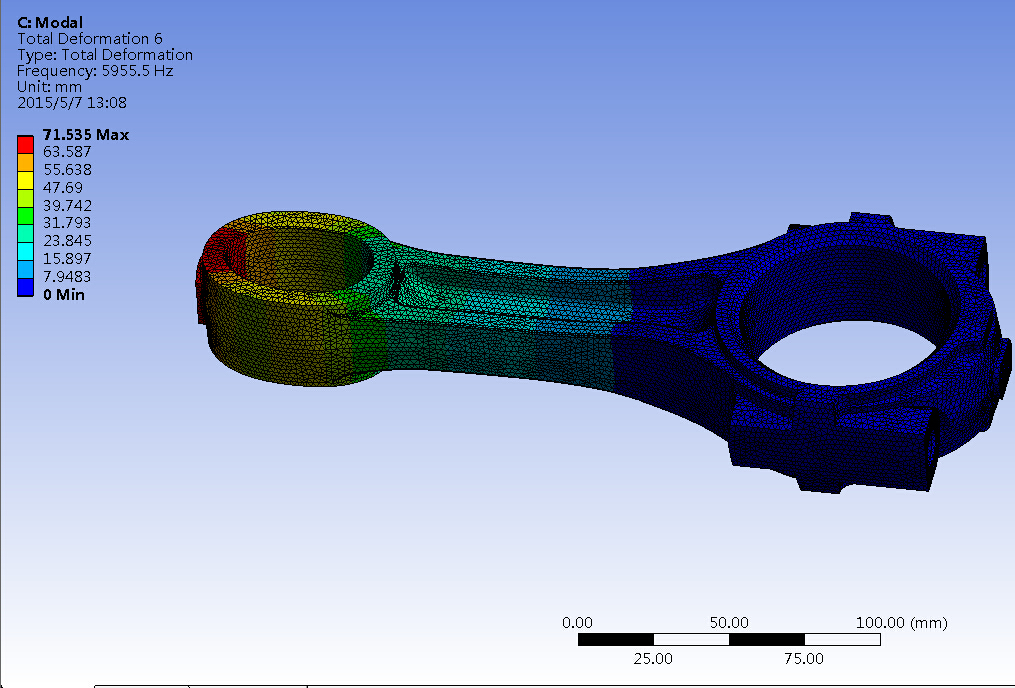
Task: Click the "C: Modal" title text
Action: [50, 23]
